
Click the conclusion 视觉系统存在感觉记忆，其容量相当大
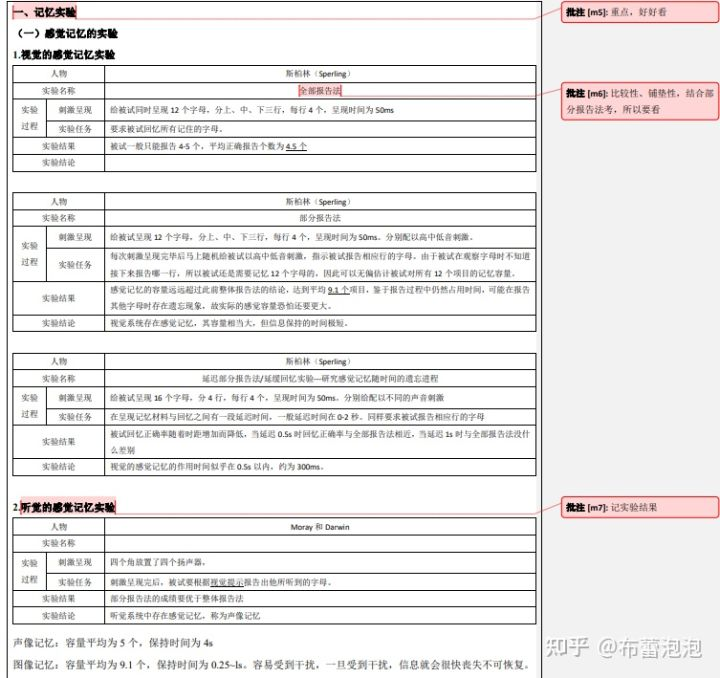click(229, 323)
